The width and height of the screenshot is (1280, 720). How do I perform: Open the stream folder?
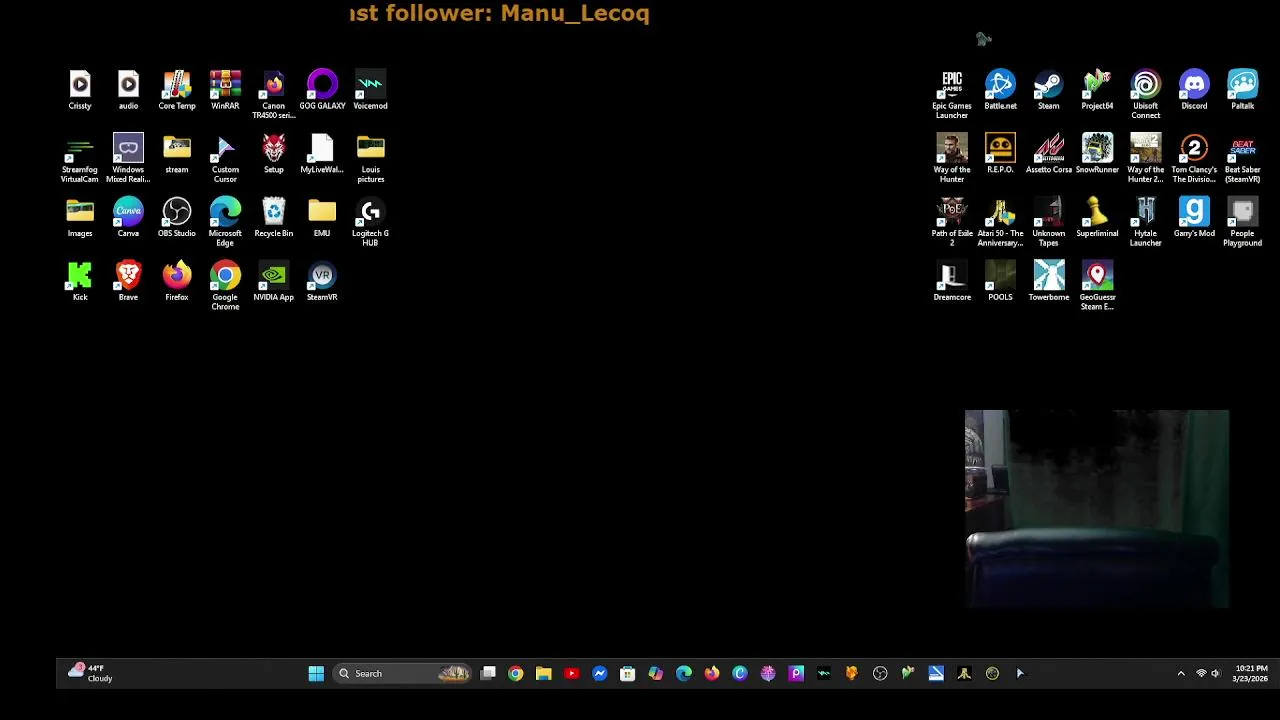[177, 154]
